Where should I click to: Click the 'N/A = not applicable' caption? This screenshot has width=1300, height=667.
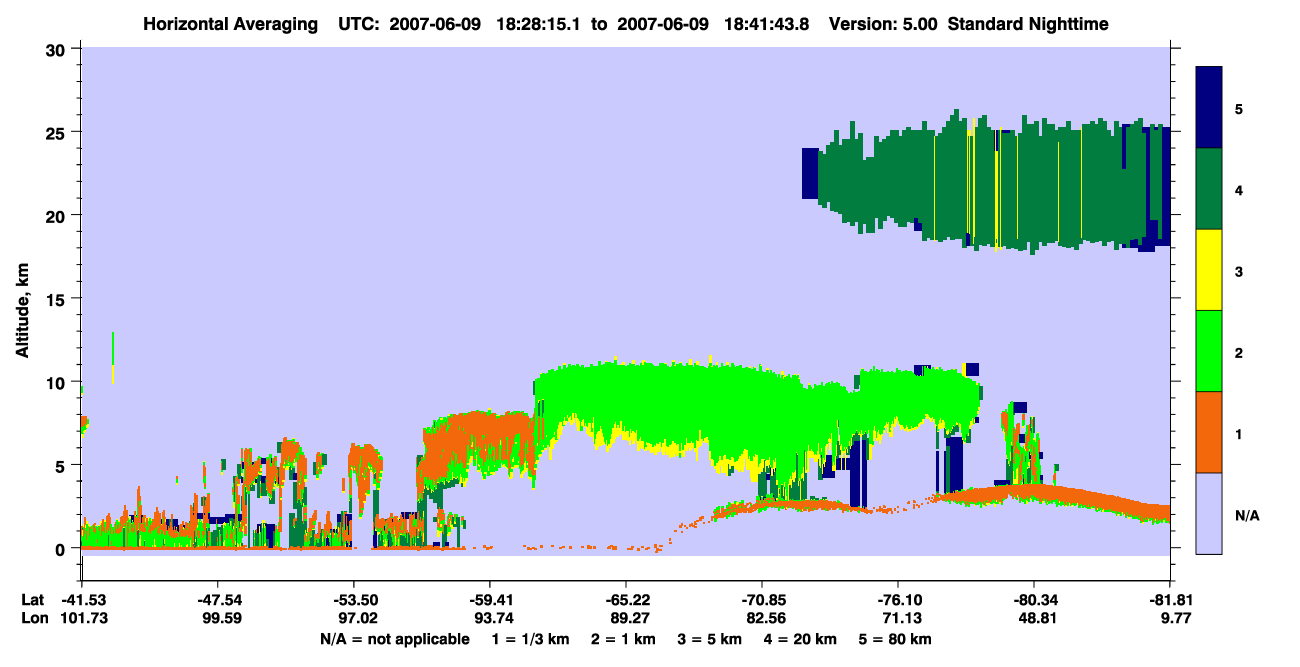click(x=395, y=639)
